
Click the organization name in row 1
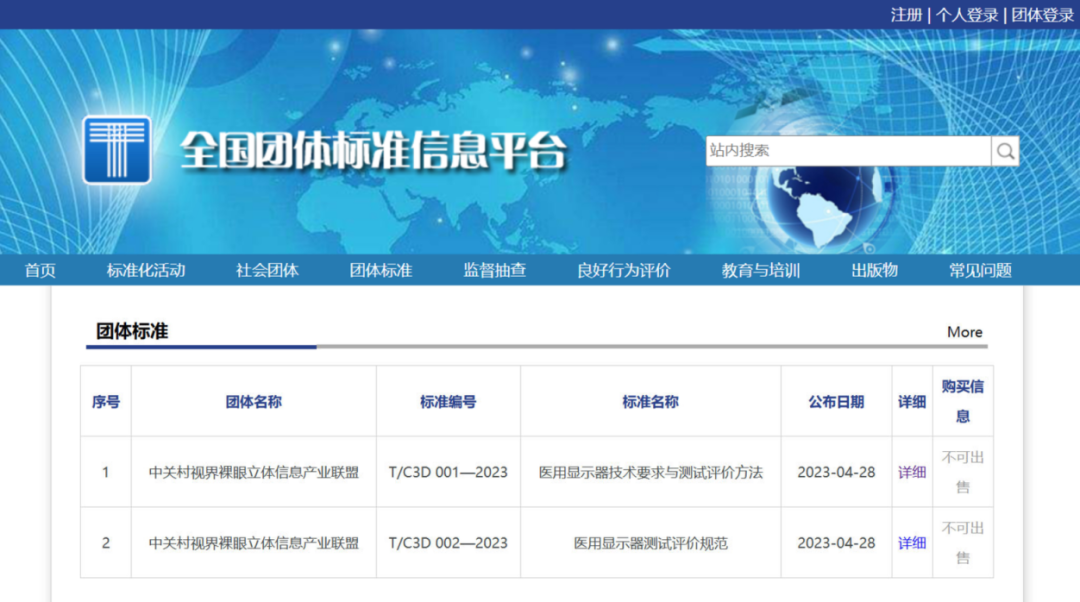pos(253,472)
